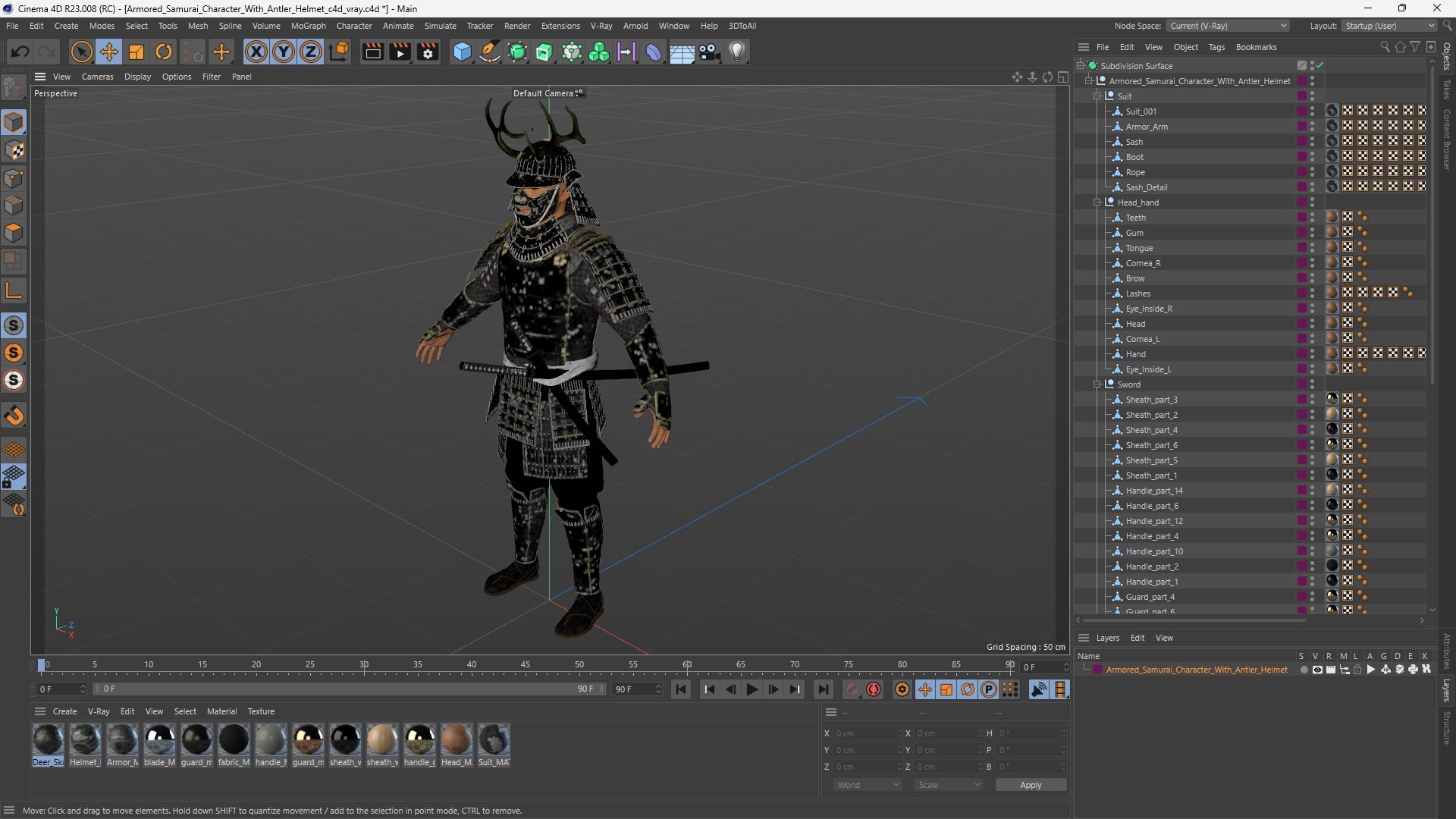Open the MoGraph menu
The height and width of the screenshot is (819, 1456).
coord(308,26)
